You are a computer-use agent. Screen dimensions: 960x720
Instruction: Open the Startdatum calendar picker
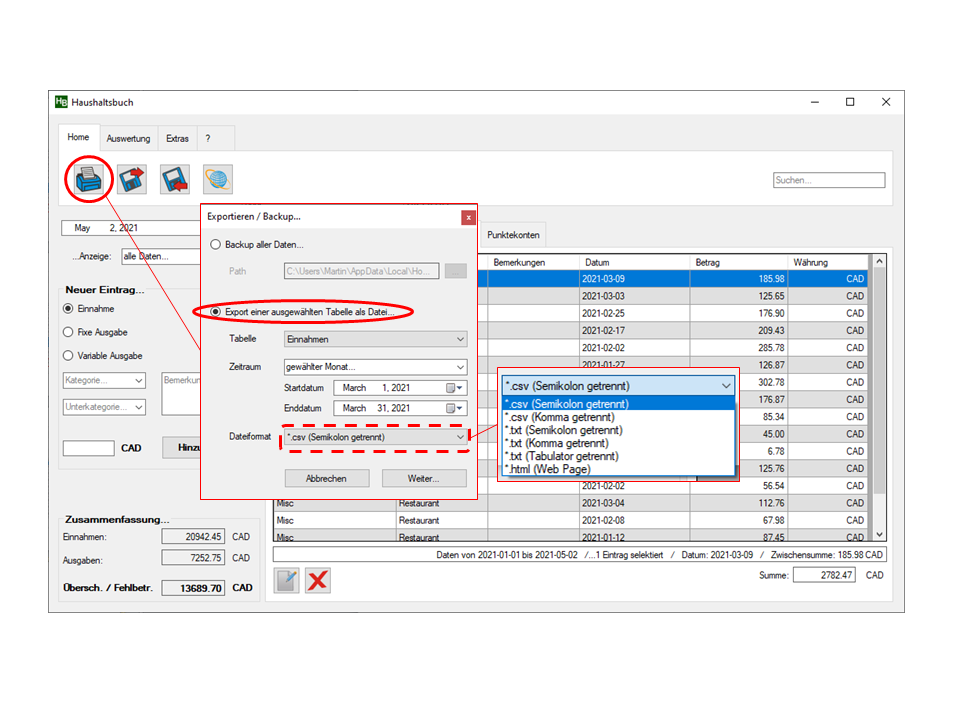455,388
